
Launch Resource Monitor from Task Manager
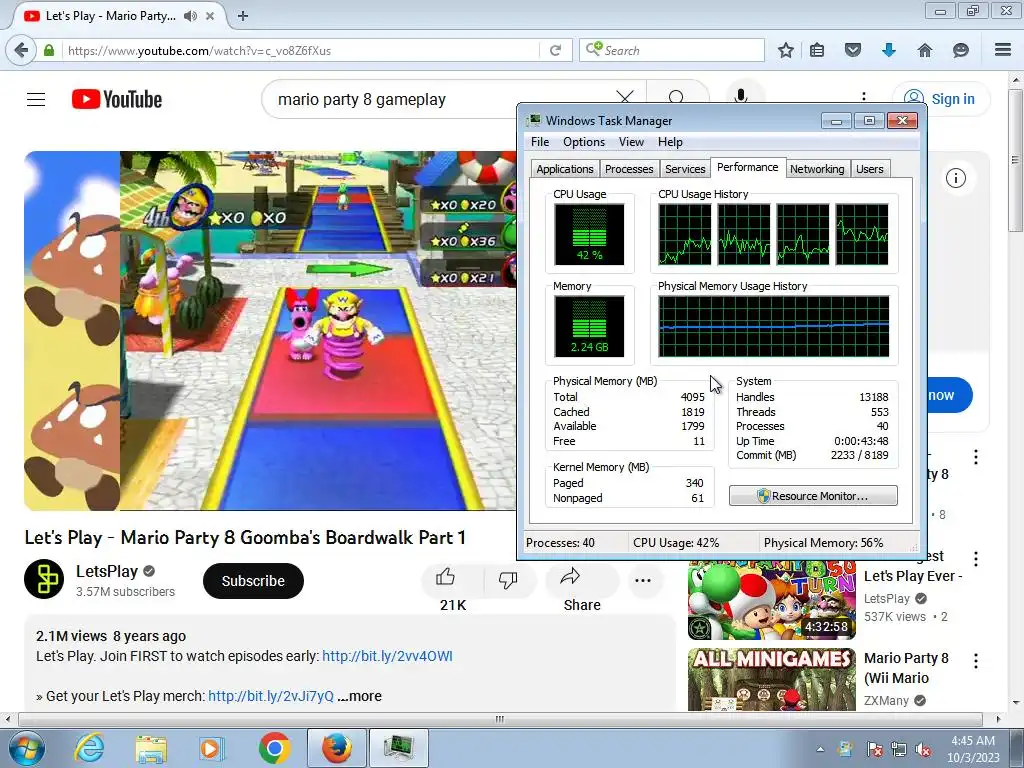tap(813, 496)
